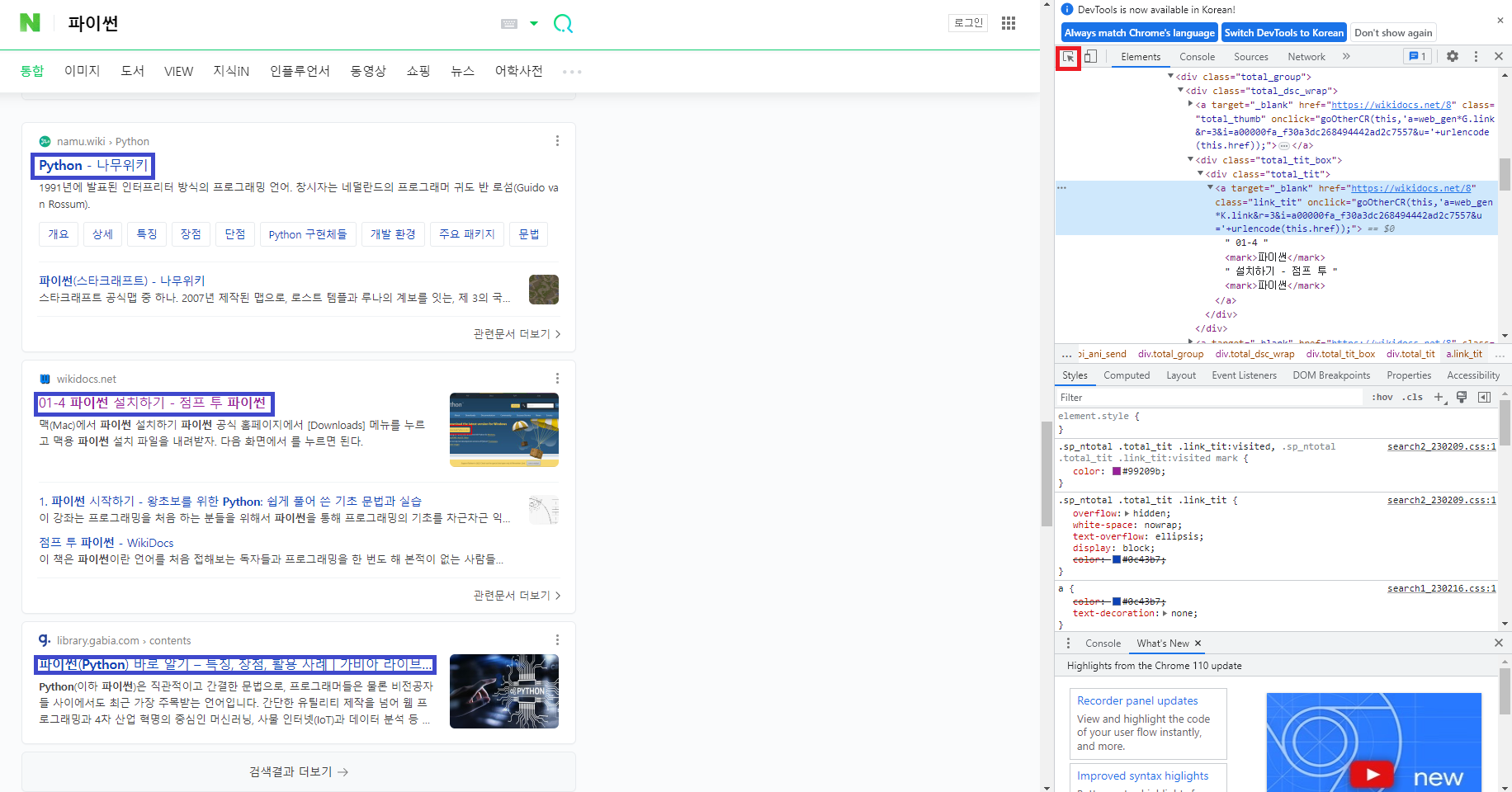Viewport: 1512px width, 792px height.
Task: Click the anchor rule #0c43b7 color swatch
Action: point(1117,601)
